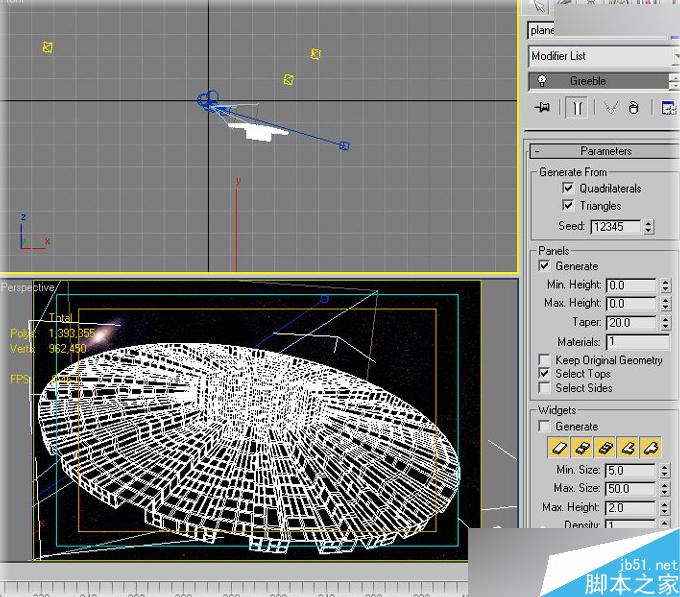Enable Keep Original Geometry option

pos(544,360)
